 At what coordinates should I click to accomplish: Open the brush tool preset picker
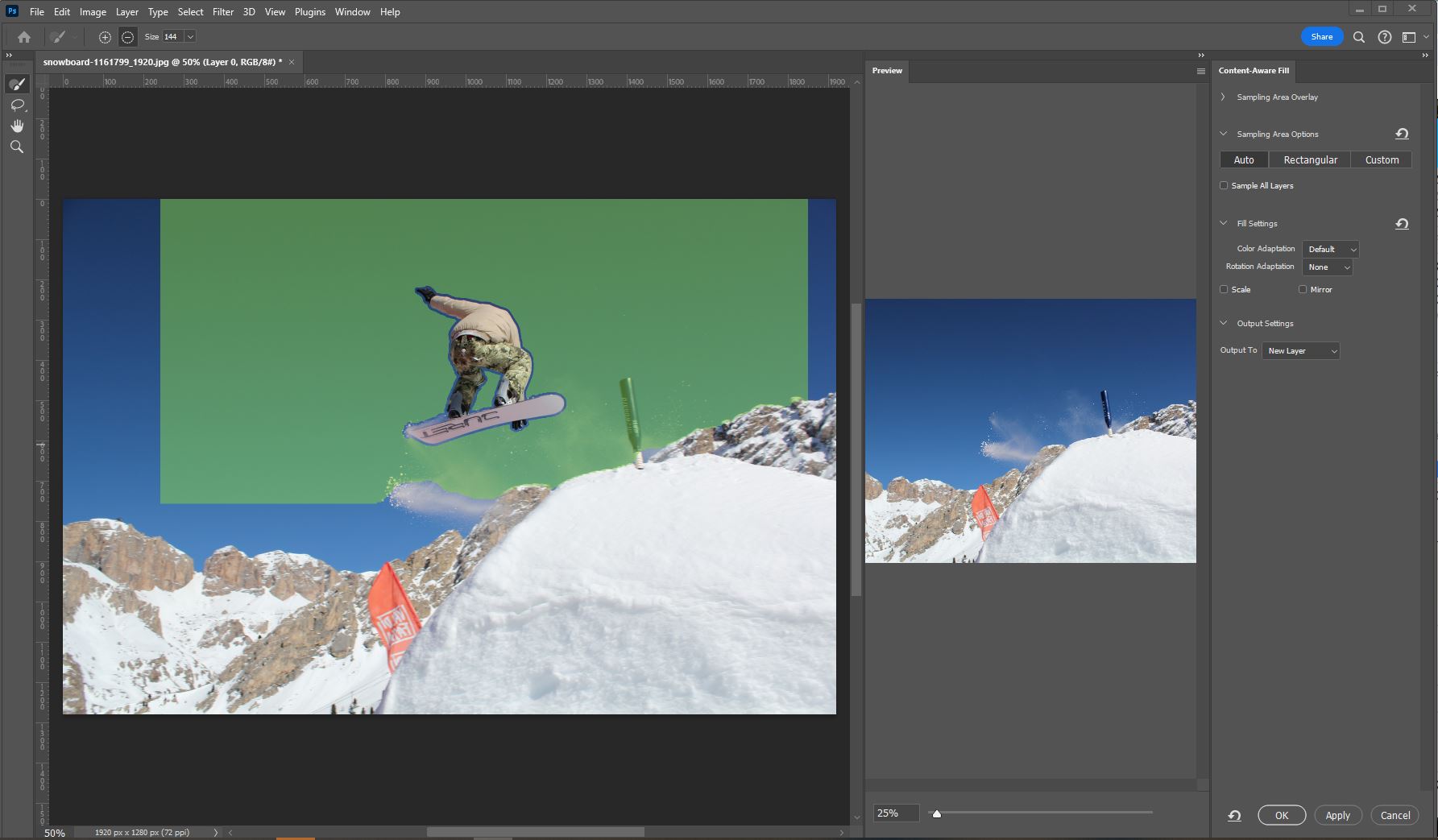tap(63, 37)
